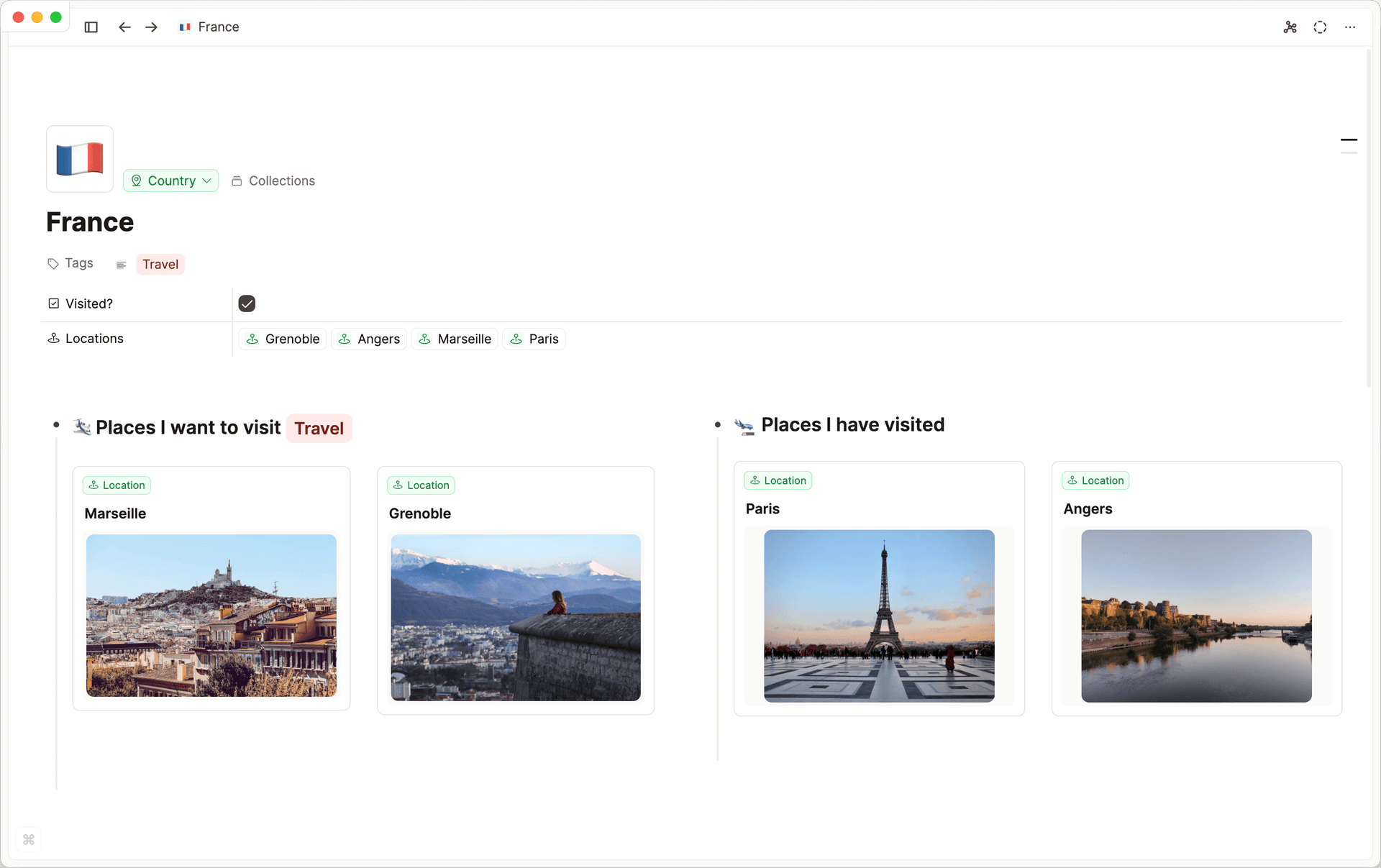This screenshot has height=868, width=1381.
Task: Open the Grenoble location chip
Action: coord(283,339)
